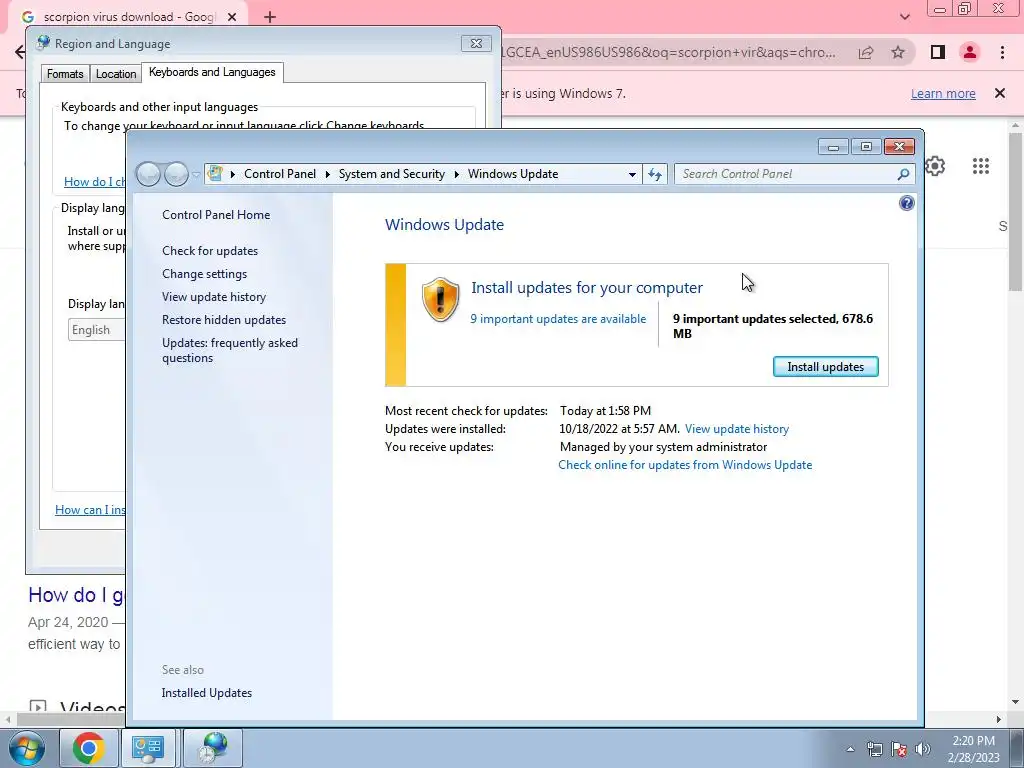The width and height of the screenshot is (1024, 768).
Task: Click the Control Panel back navigation arrow
Action: point(148,174)
